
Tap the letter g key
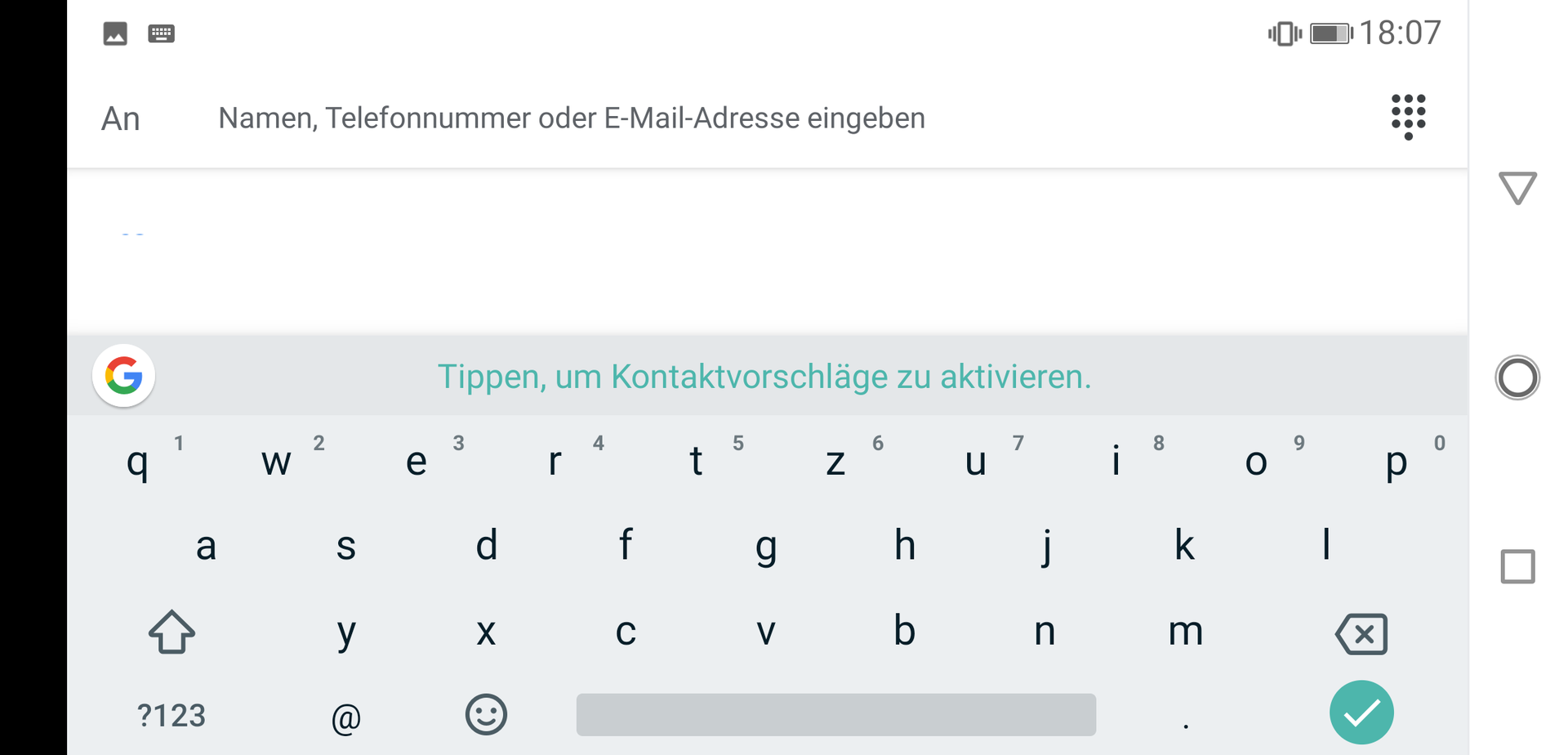[766, 546]
